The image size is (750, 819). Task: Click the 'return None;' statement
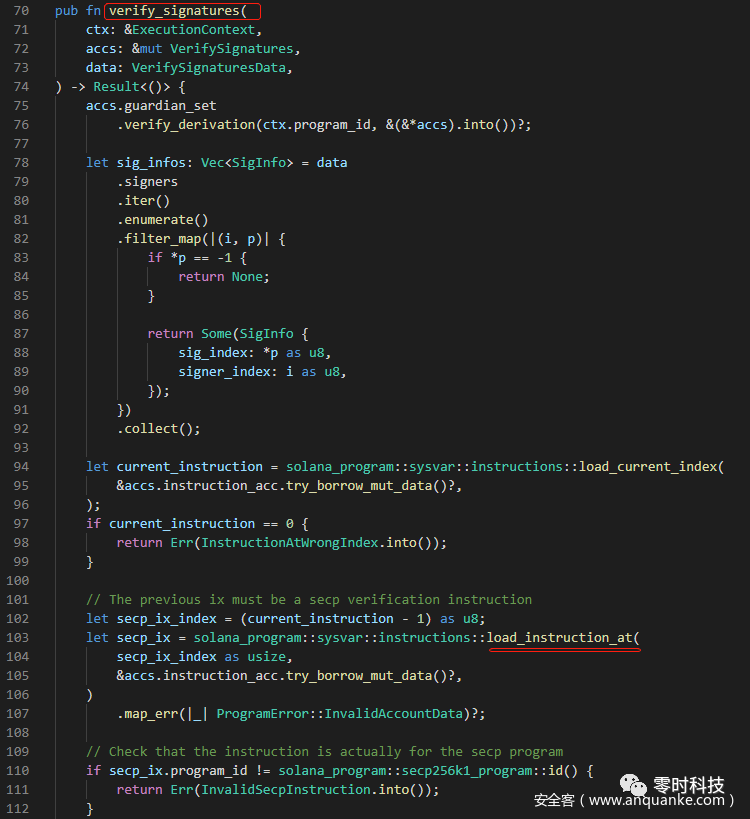click(224, 277)
